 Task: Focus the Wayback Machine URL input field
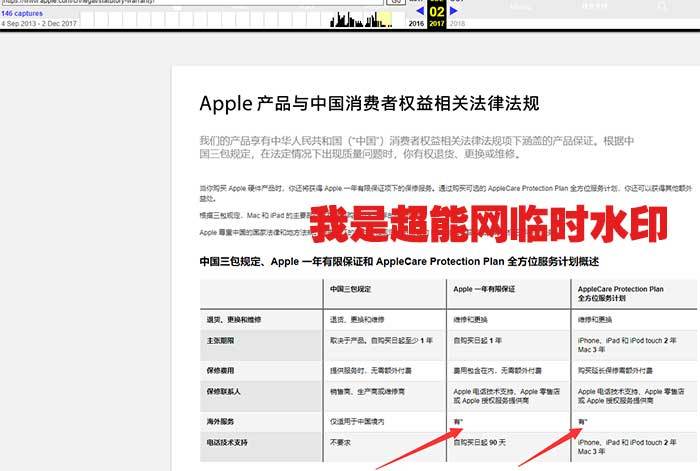(192, 2)
